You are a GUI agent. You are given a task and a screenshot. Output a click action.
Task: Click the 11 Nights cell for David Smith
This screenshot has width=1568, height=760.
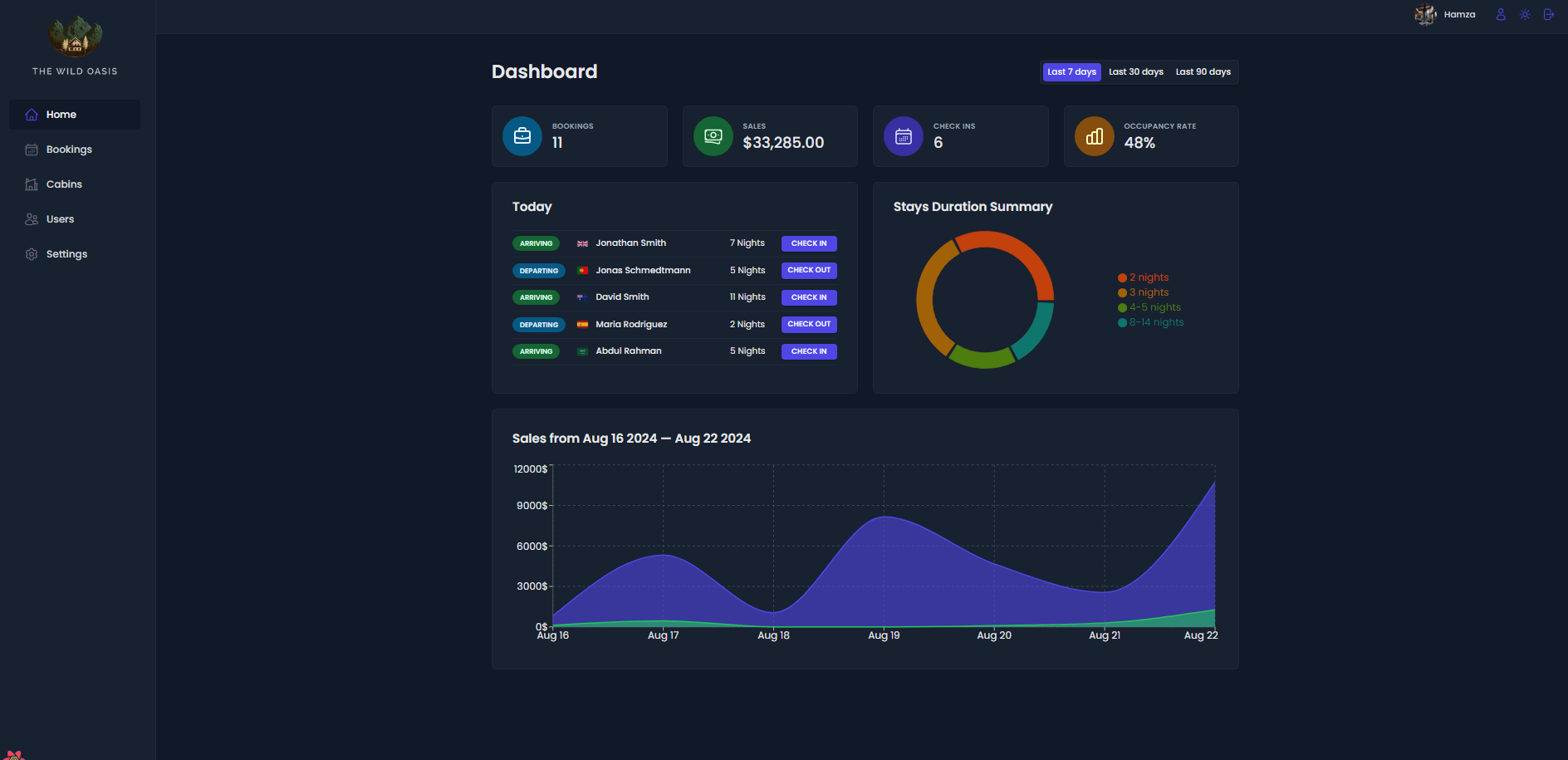coord(747,297)
